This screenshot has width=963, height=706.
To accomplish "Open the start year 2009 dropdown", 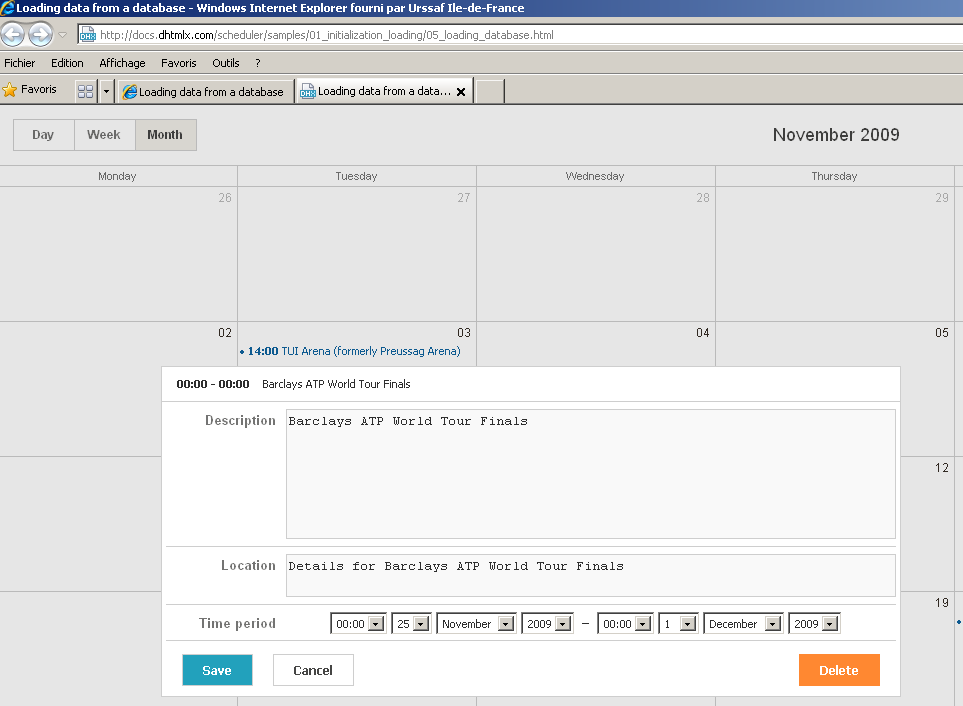I will pyautogui.click(x=547, y=624).
